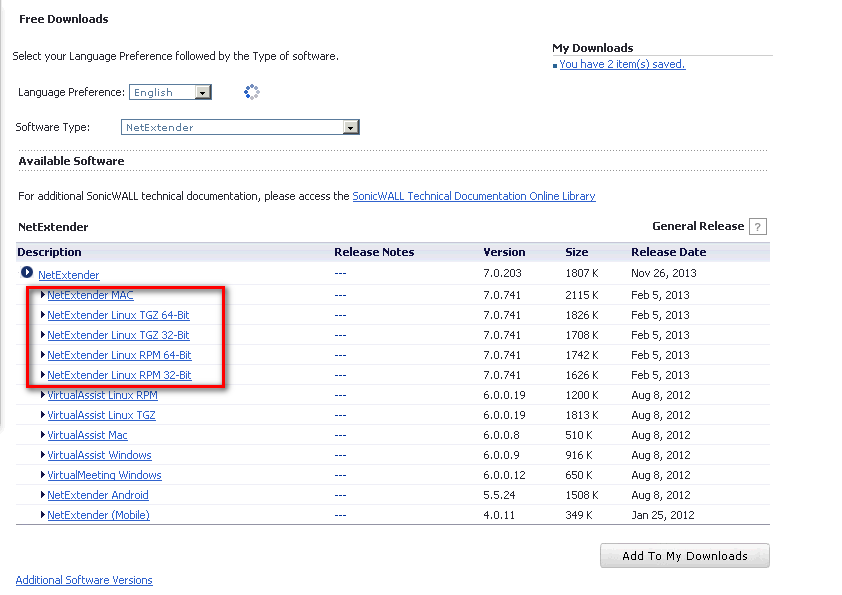Open the NetExtender Linux TGZ 64-Bit link

pyautogui.click(x=118, y=315)
